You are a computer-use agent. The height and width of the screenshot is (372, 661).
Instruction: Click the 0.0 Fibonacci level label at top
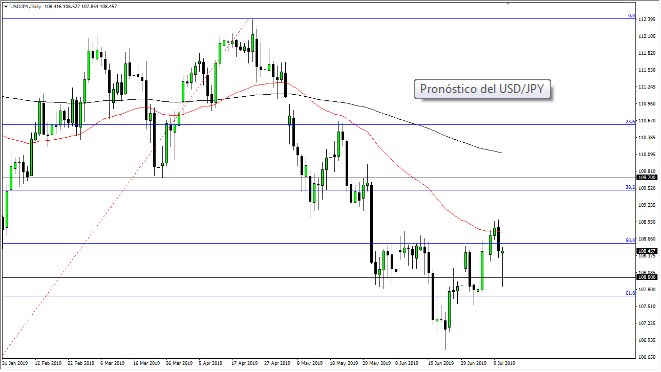632,16
